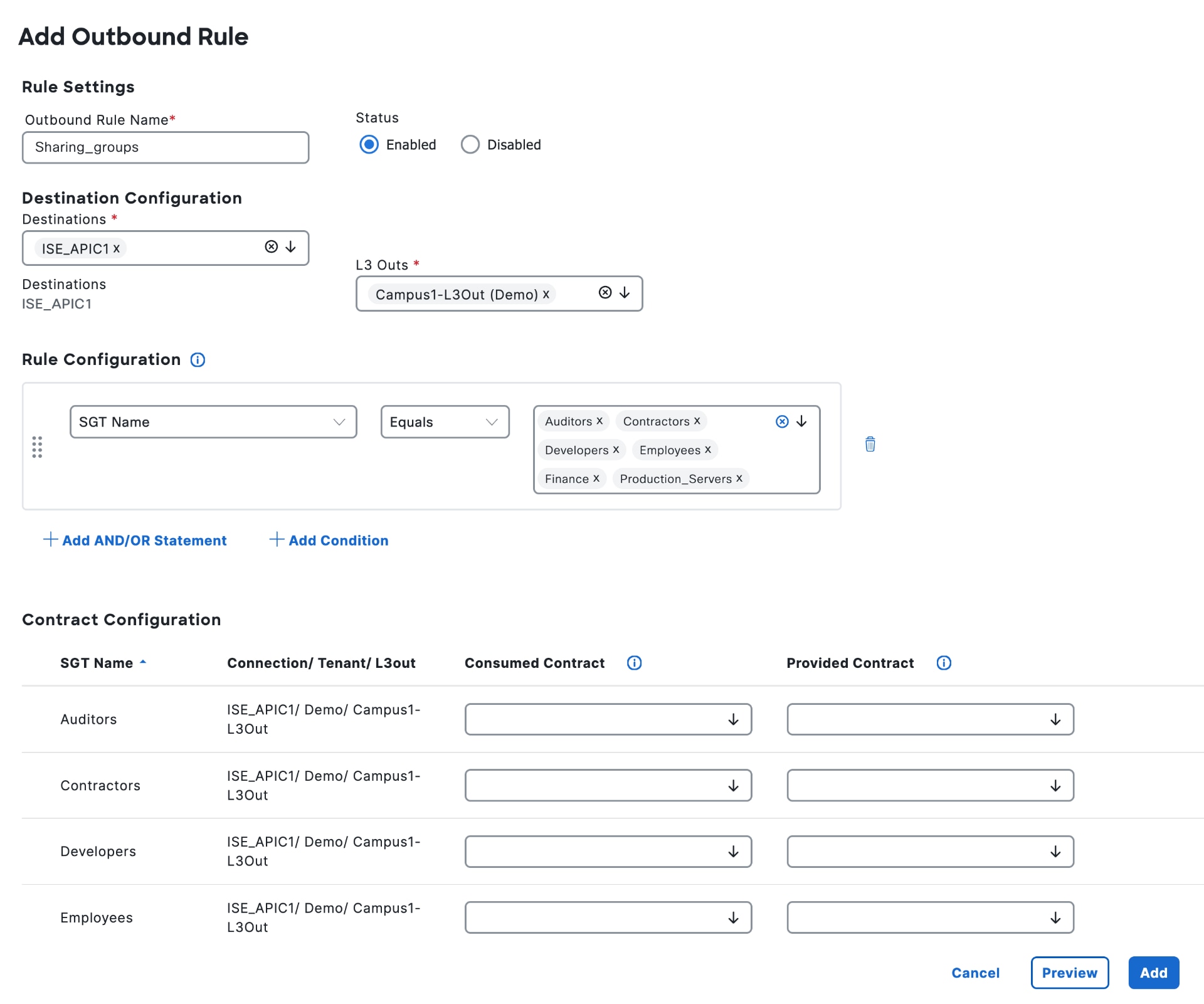1204x1004 pixels.
Task: Select the Disabled status radio button
Action: pyautogui.click(x=470, y=145)
